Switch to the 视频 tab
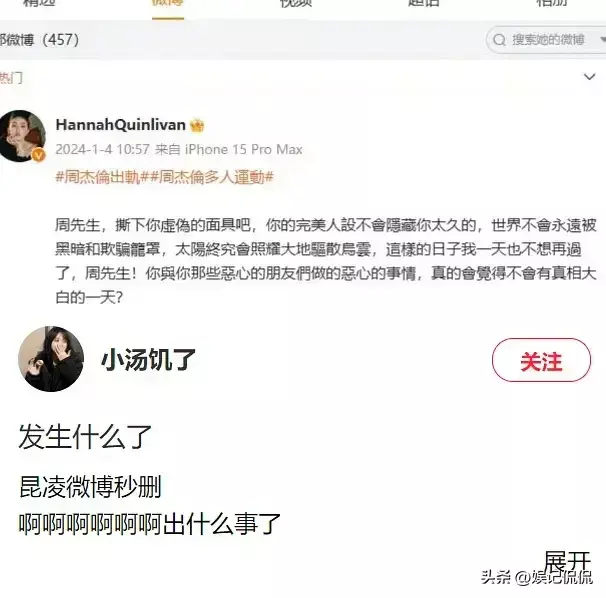Viewport: 606px width, 598px height. click(x=296, y=3)
